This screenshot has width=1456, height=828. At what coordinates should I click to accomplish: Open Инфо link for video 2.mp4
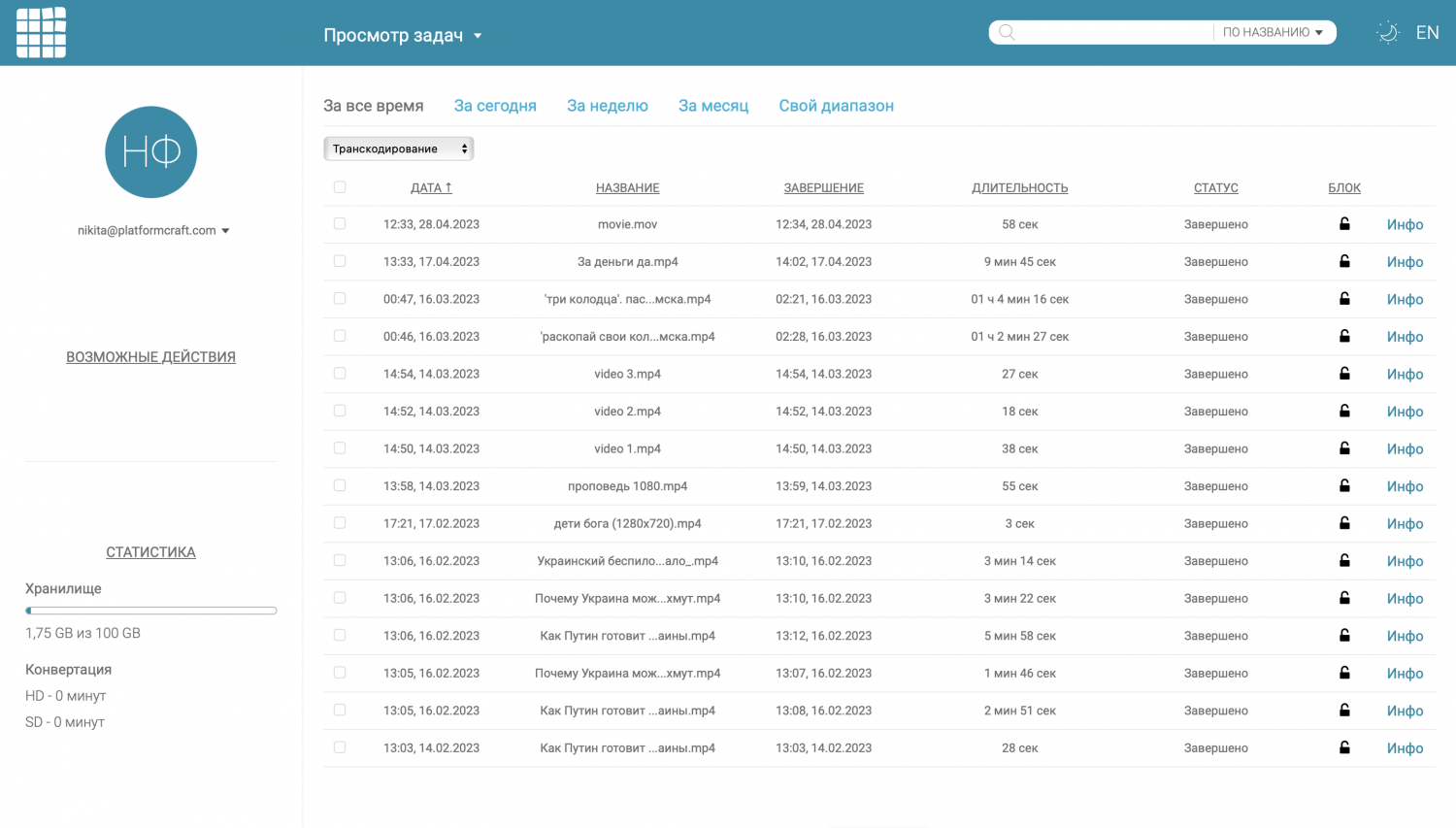point(1405,412)
